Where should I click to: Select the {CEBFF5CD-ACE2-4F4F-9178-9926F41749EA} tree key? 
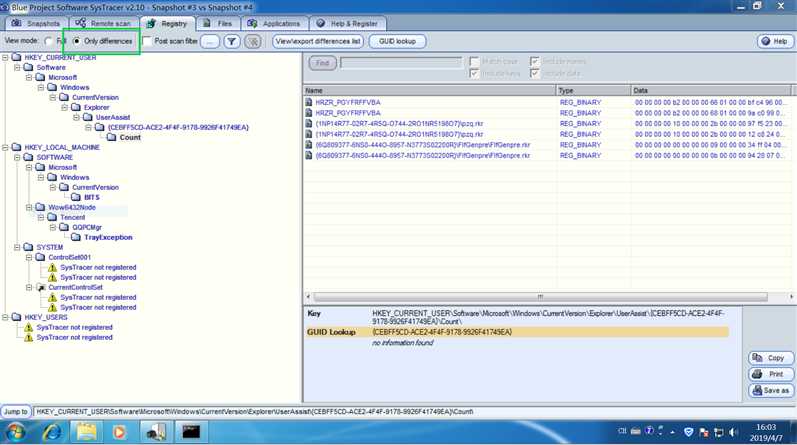pyautogui.click(x=178, y=128)
